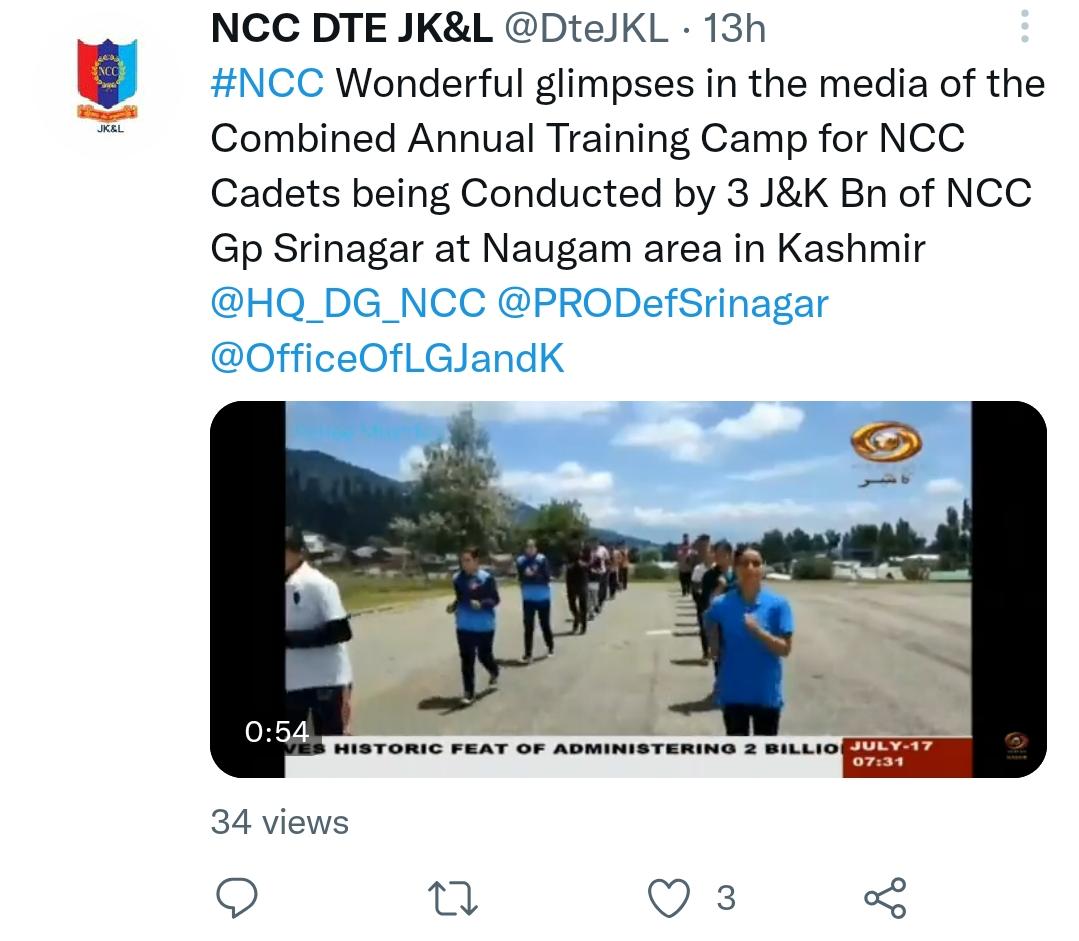Screen dimensions: 1079x941
Task: Visit the @HQ_DG_NCC mention
Action: tap(348, 304)
